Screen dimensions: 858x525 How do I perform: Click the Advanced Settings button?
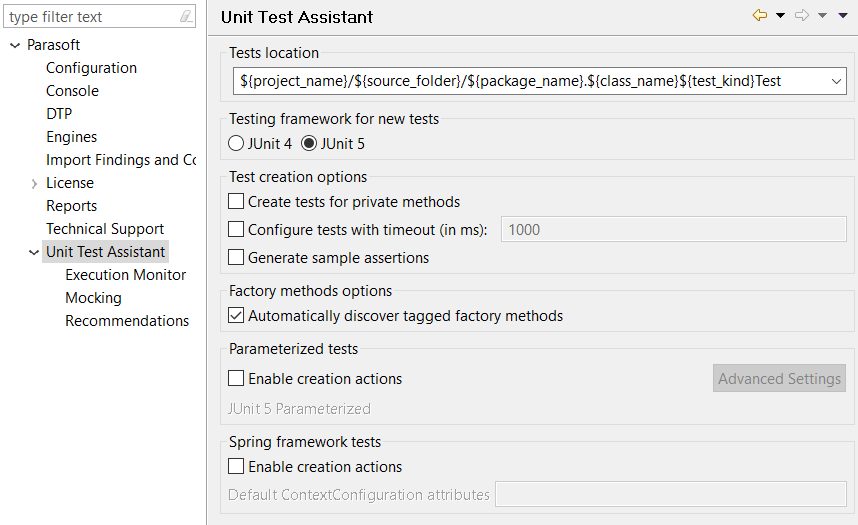(x=779, y=378)
